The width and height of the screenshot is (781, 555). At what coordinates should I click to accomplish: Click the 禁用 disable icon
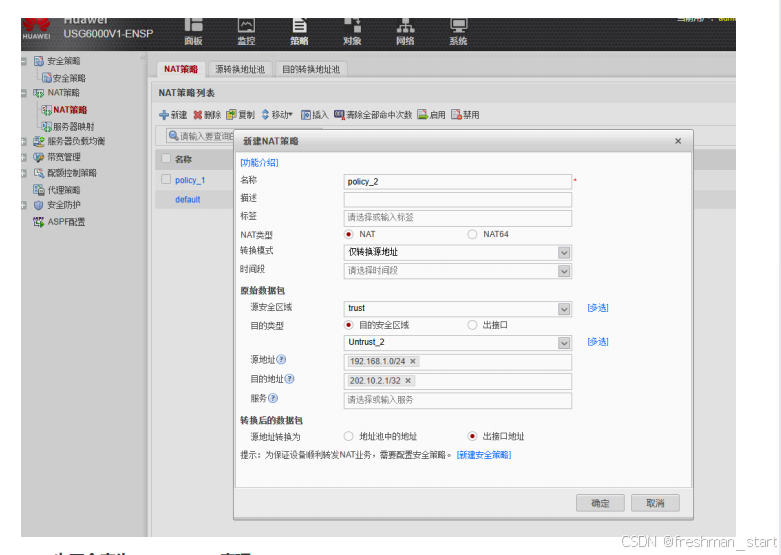[x=456, y=115]
